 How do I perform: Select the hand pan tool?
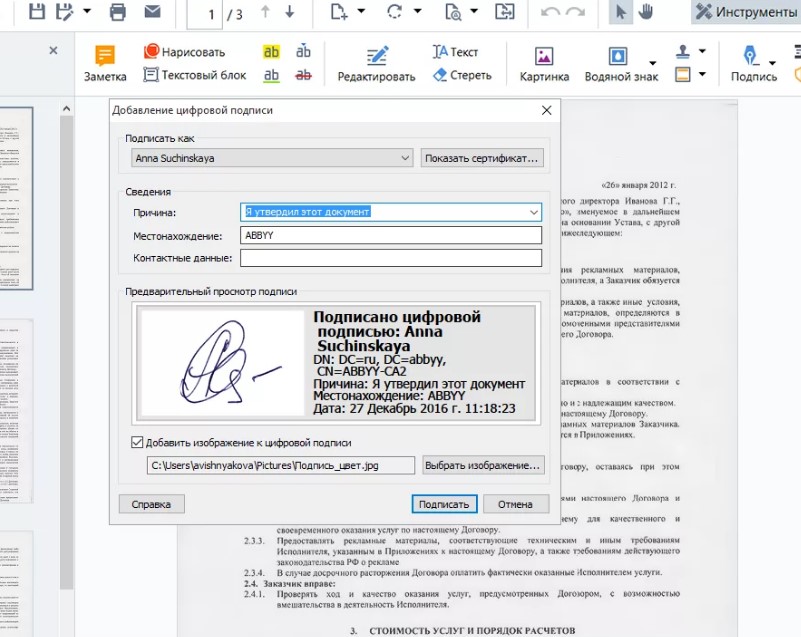pyautogui.click(x=646, y=13)
